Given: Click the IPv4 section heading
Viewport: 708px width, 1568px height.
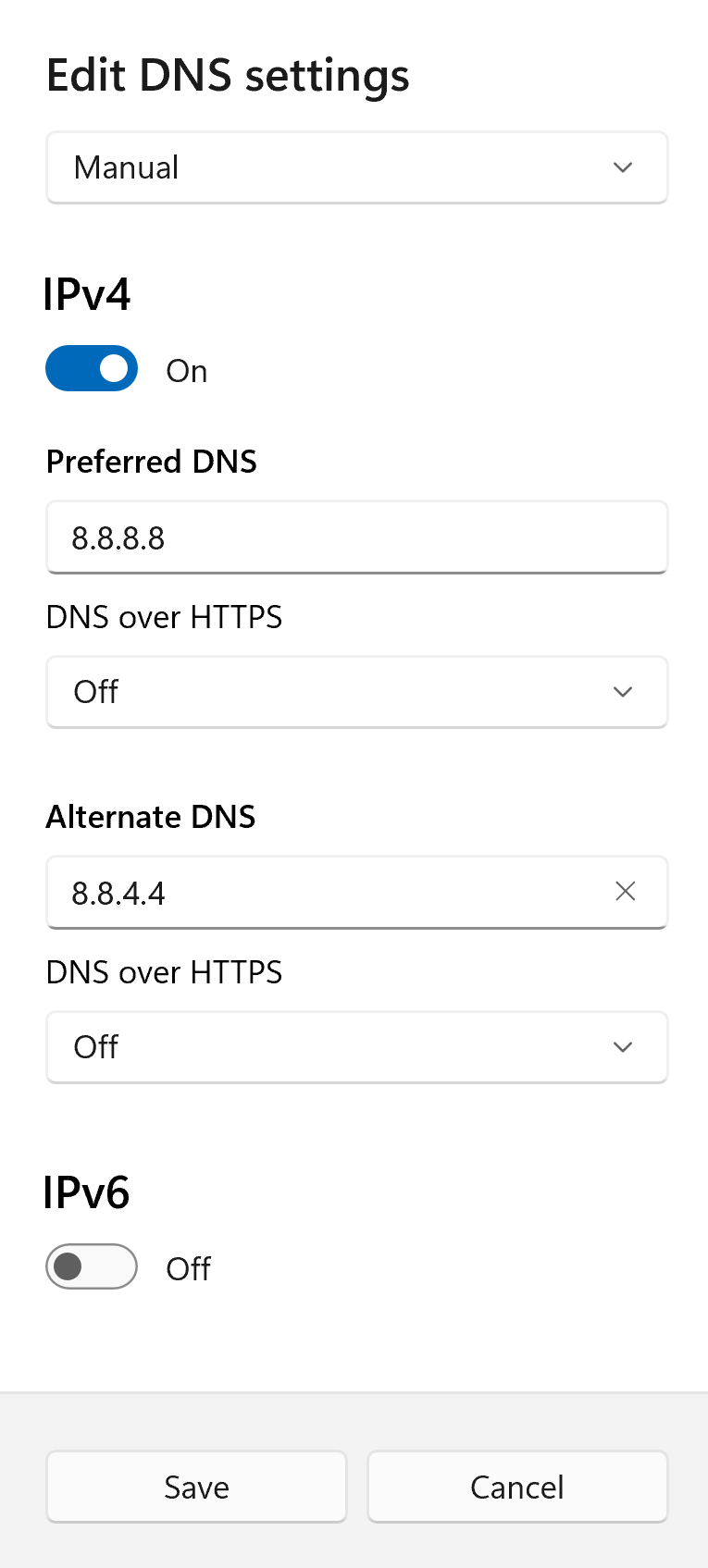Looking at the screenshot, I should 88,295.
